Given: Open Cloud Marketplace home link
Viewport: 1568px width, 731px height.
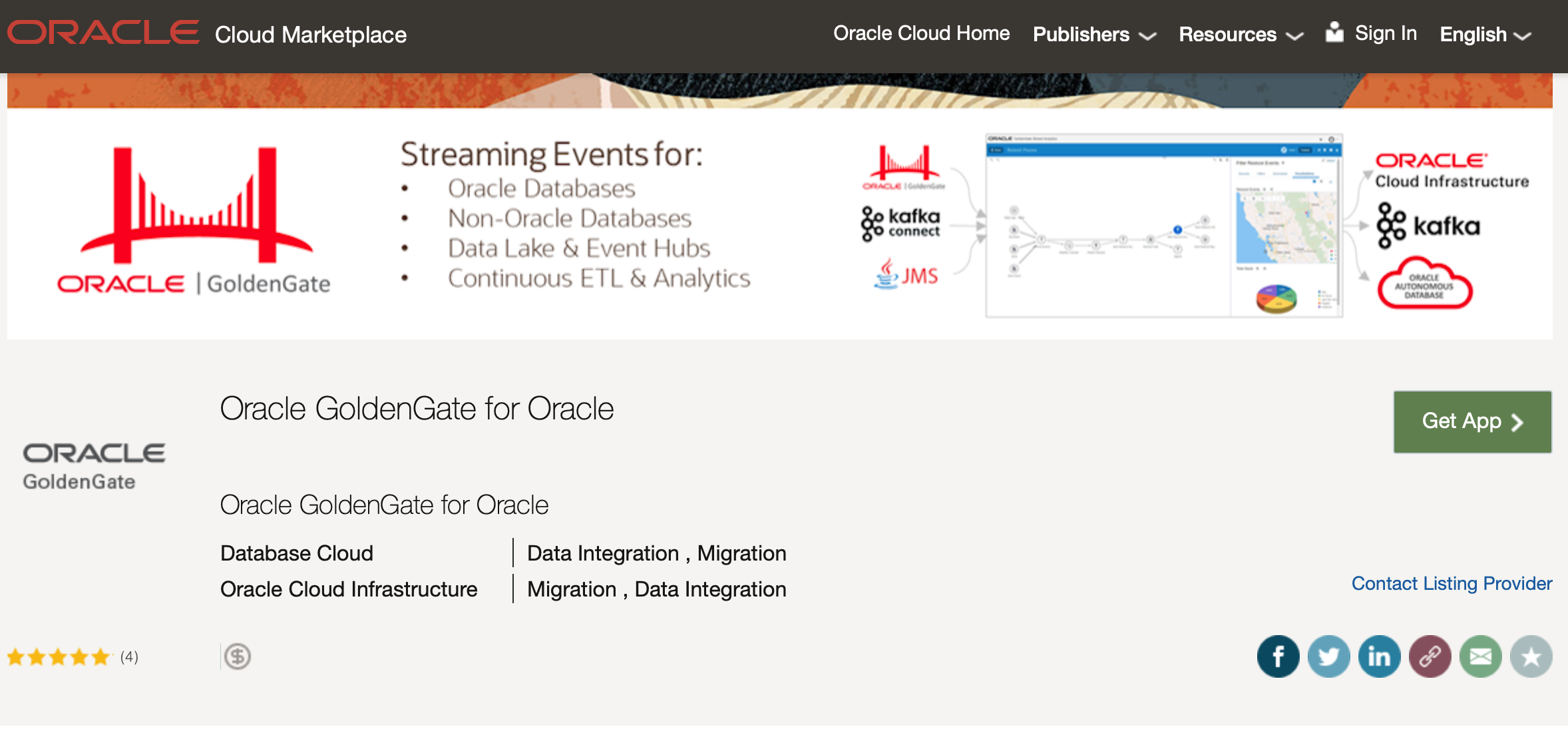Looking at the screenshot, I should [310, 35].
